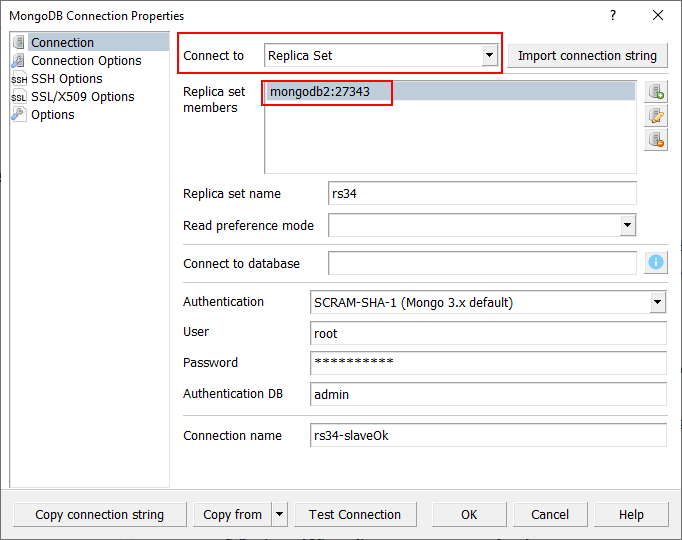Click the help question mark in title bar
This screenshot has width=682, height=540.
pos(613,16)
